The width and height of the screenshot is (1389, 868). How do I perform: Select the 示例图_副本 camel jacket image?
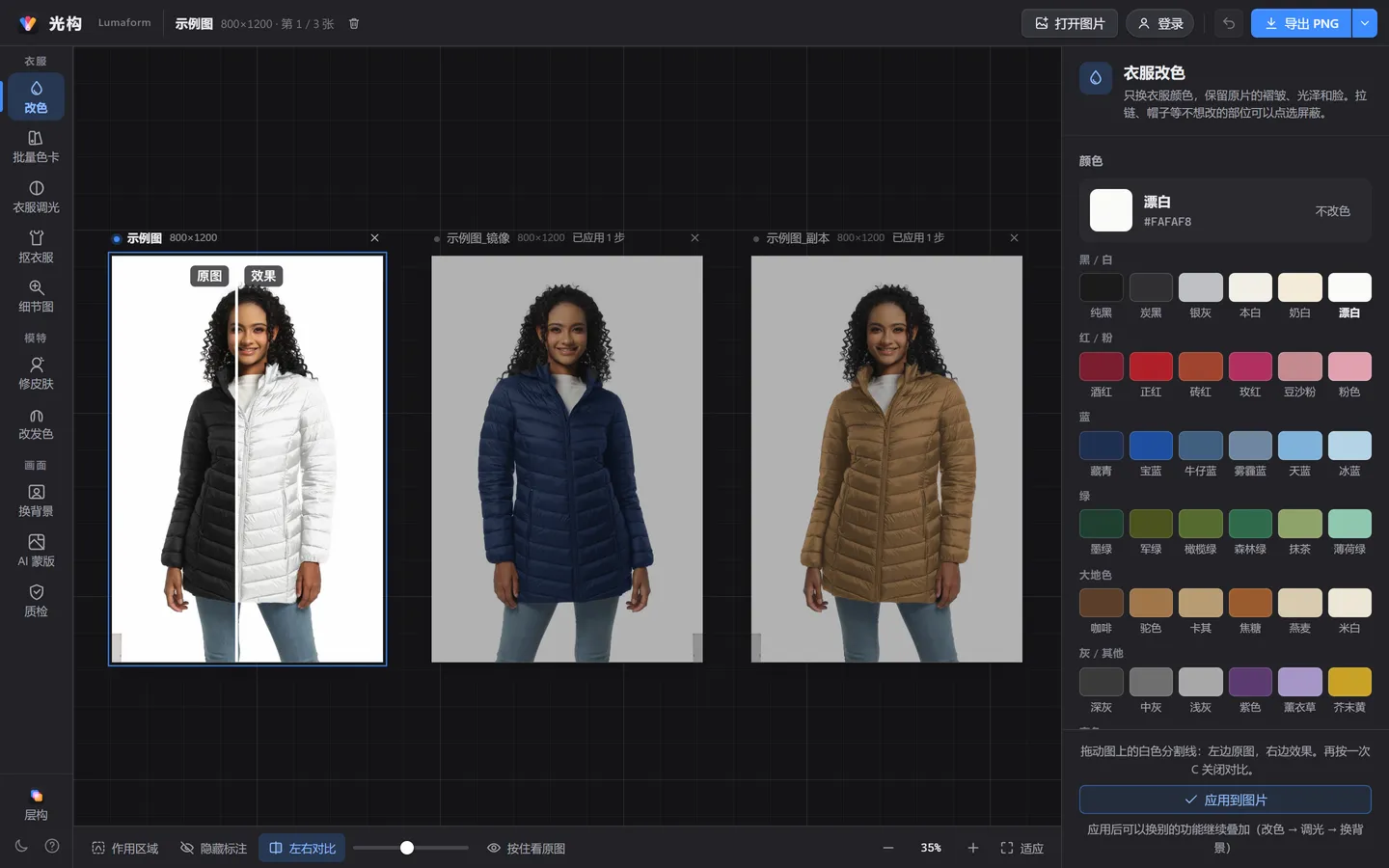tap(886, 459)
